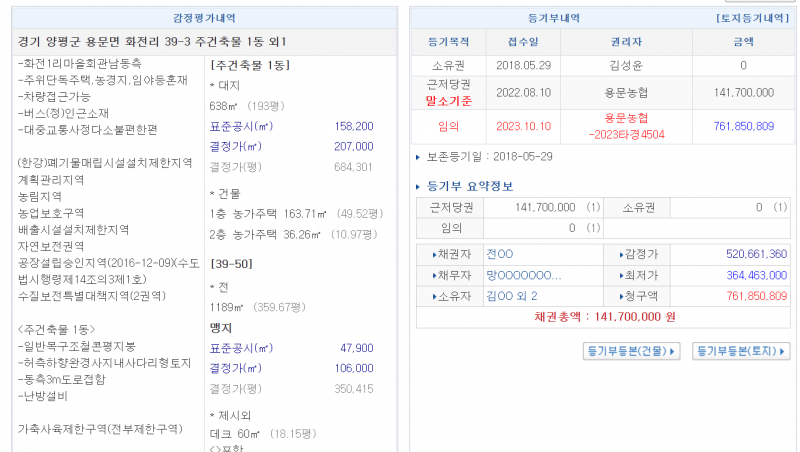Screen dimensions: 800x452
Task: Click 결정가(㎡) with value 106,000
Action: pos(235,367)
